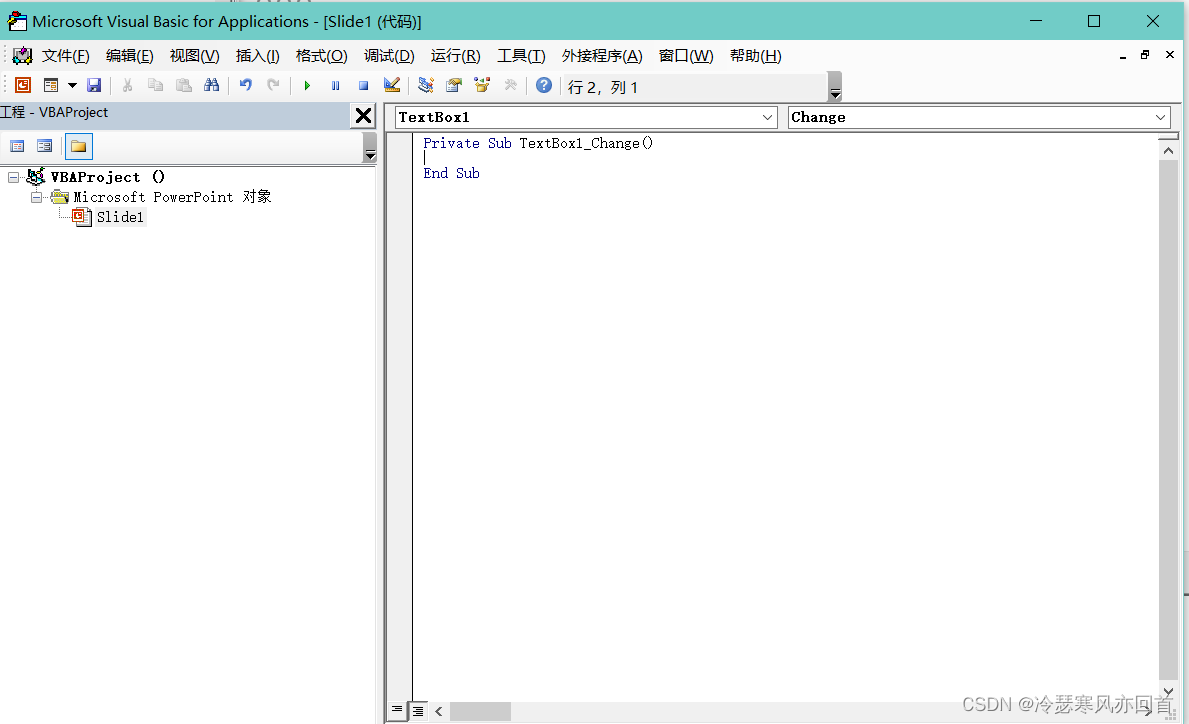Open the Object Browser toolbar icon
1189x724 pixels.
[x=482, y=86]
